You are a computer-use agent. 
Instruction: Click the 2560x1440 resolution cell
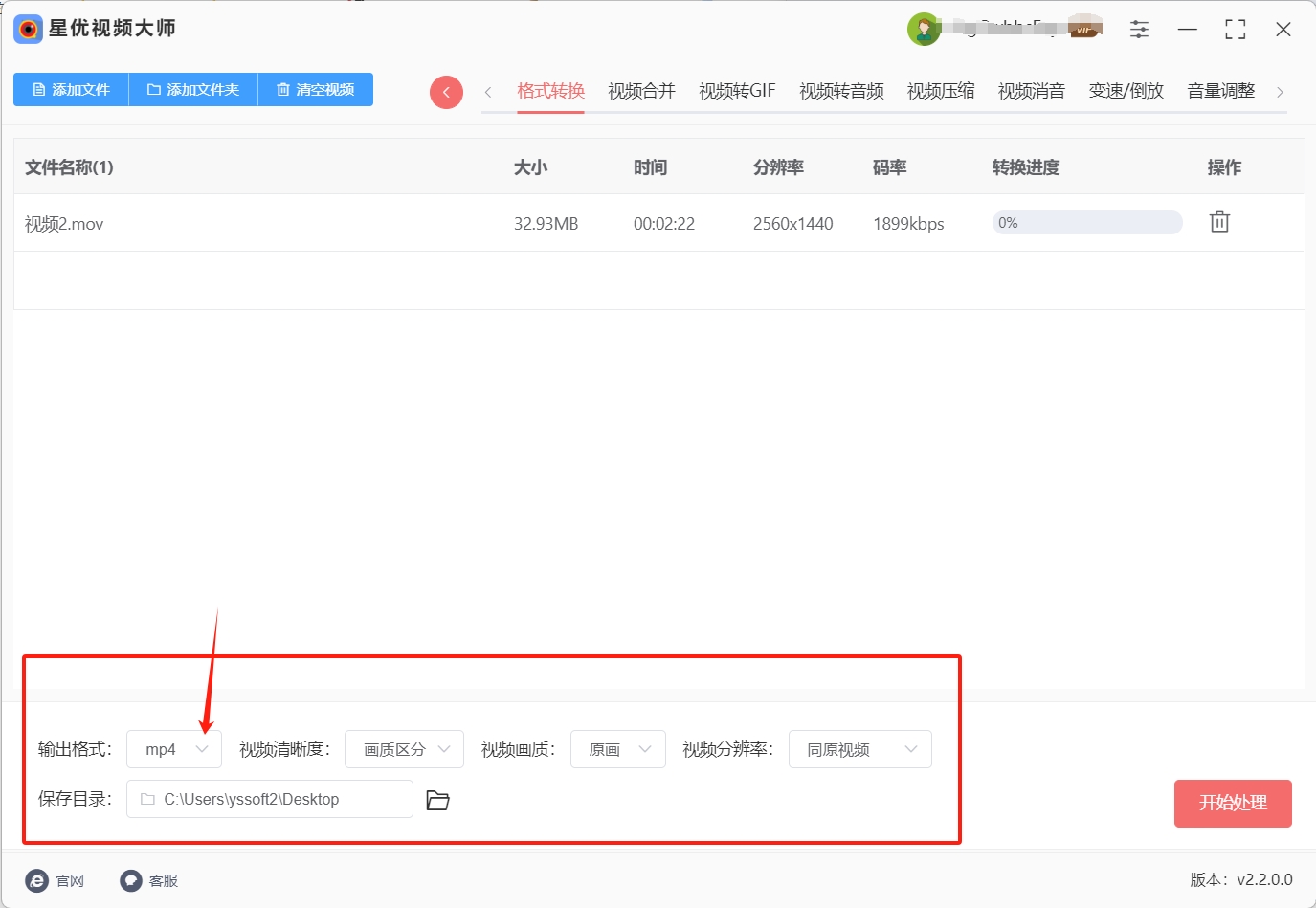coord(793,224)
